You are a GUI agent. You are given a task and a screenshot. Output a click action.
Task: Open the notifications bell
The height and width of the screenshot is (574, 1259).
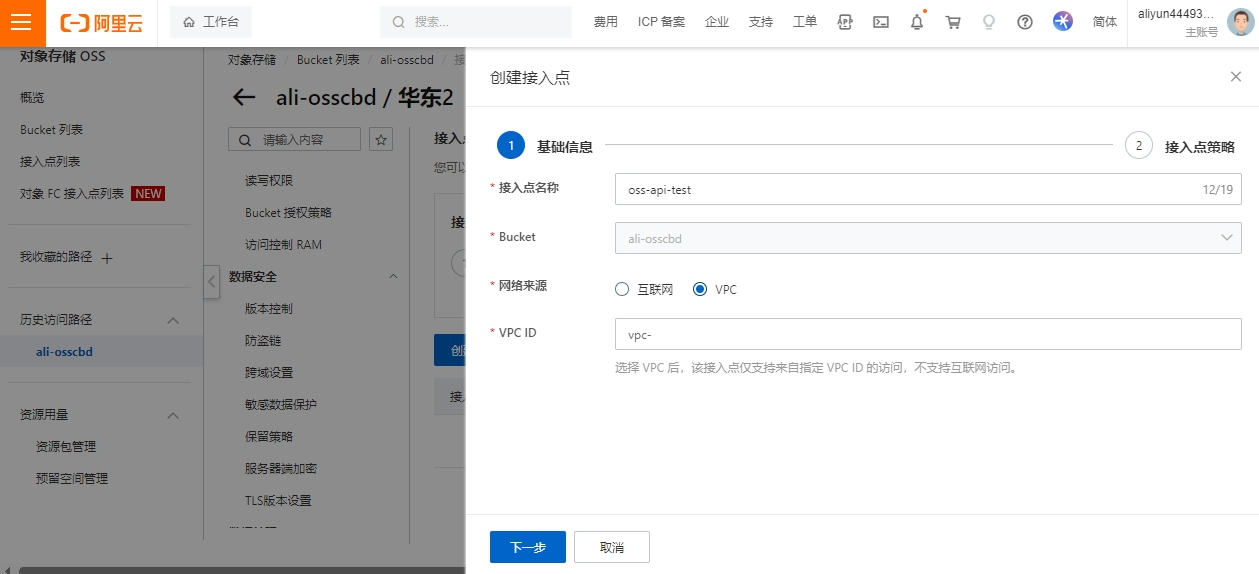point(916,22)
